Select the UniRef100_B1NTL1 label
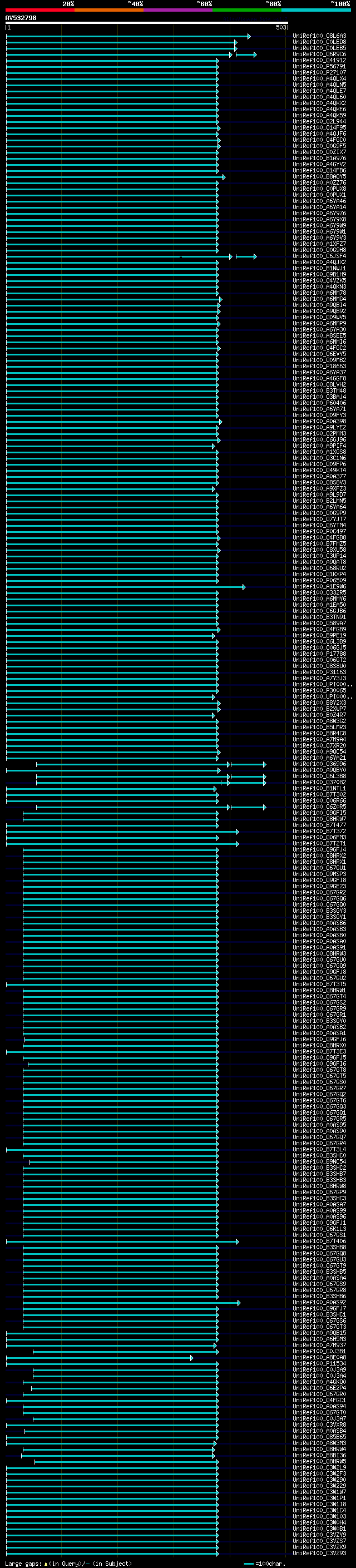 click(x=319, y=788)
